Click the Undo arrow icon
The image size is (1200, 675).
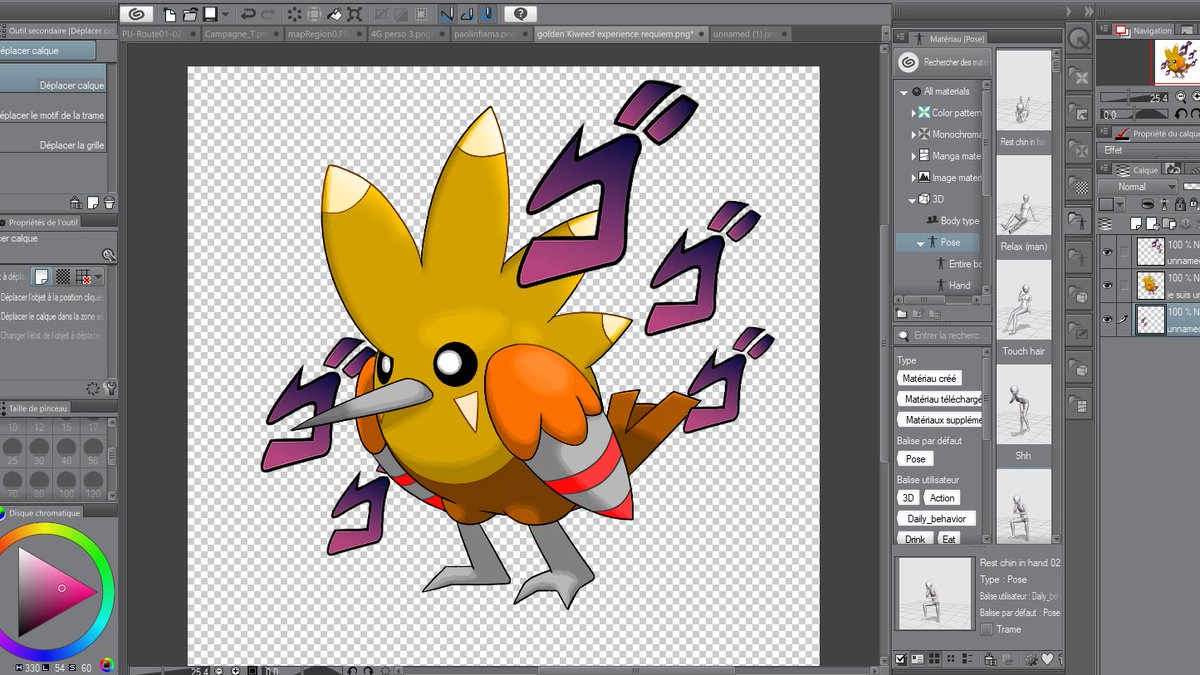tap(248, 14)
